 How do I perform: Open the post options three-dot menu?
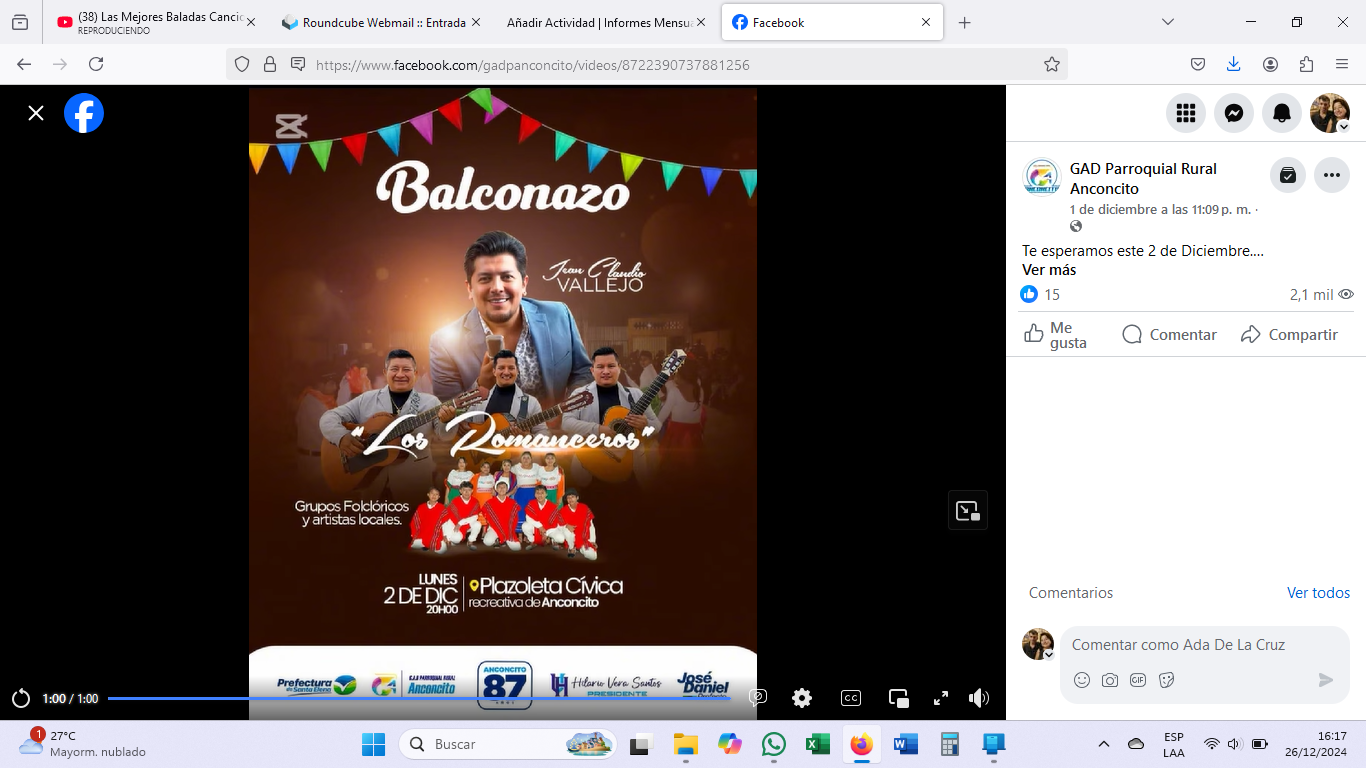[1331, 175]
